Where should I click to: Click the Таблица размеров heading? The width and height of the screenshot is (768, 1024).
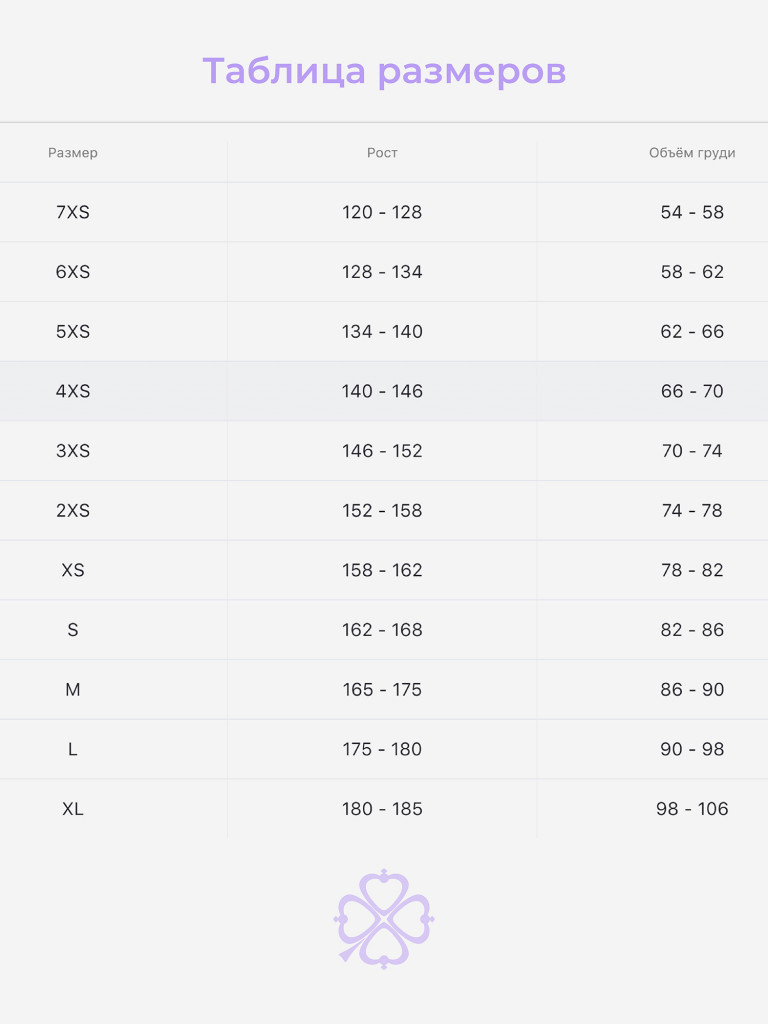384,72
